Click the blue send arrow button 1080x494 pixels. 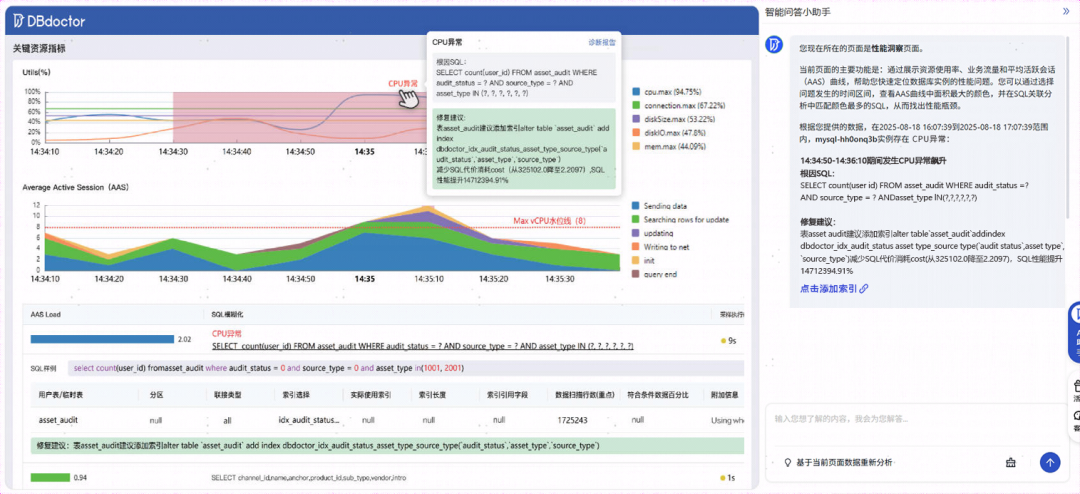[x=1049, y=462]
